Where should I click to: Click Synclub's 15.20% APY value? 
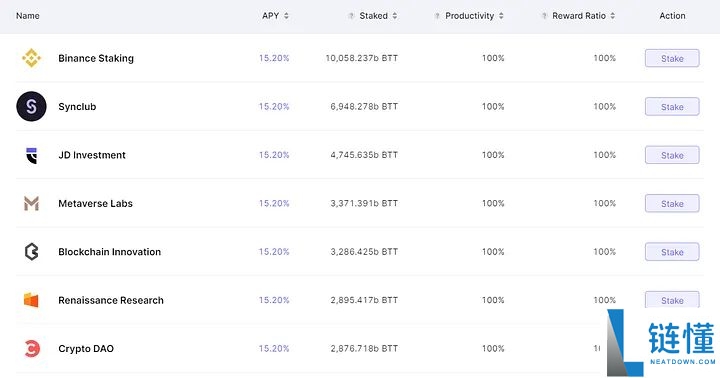click(274, 107)
